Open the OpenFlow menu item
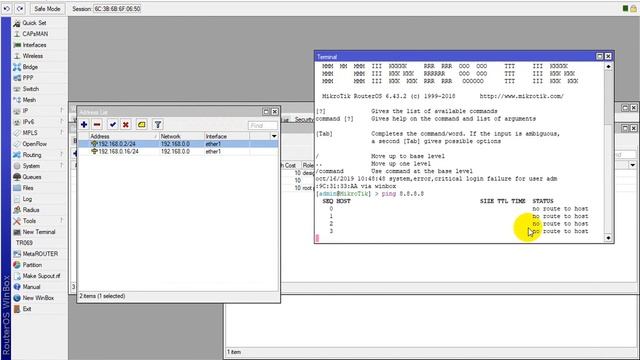 point(34,144)
